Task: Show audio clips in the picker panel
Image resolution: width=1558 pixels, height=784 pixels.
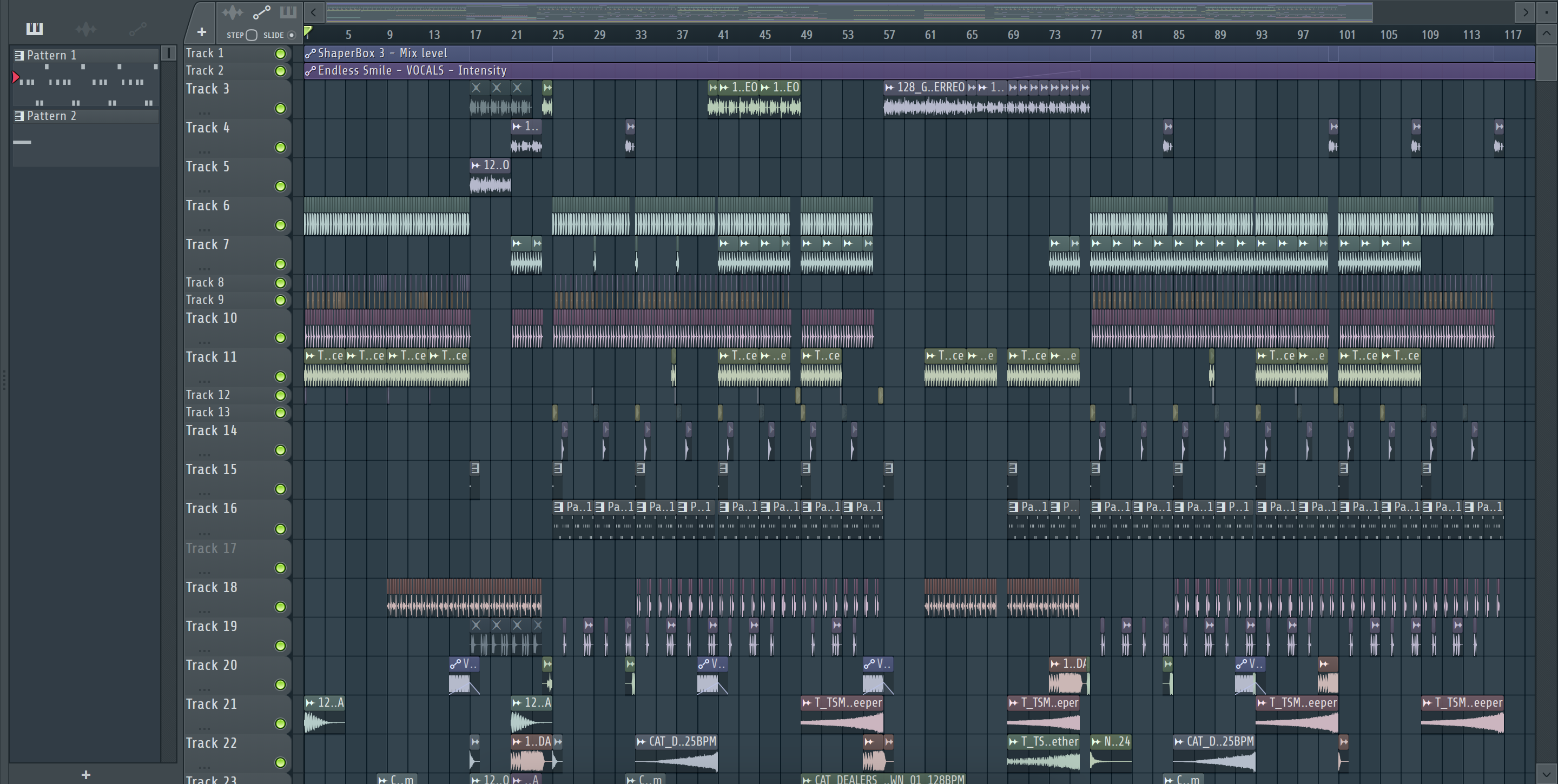Action: click(x=86, y=29)
